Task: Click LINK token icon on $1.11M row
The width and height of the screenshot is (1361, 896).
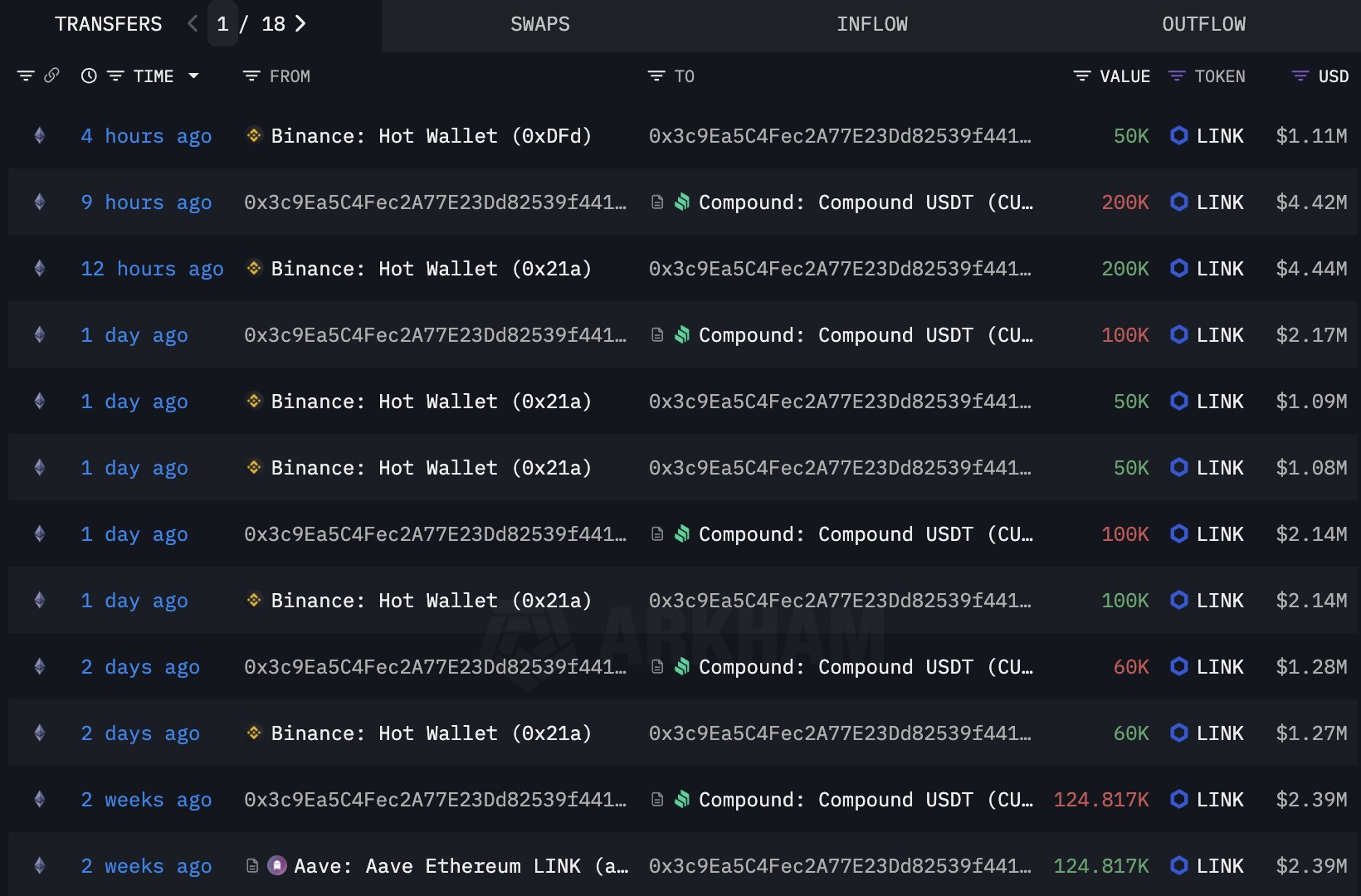Action: 1178,135
